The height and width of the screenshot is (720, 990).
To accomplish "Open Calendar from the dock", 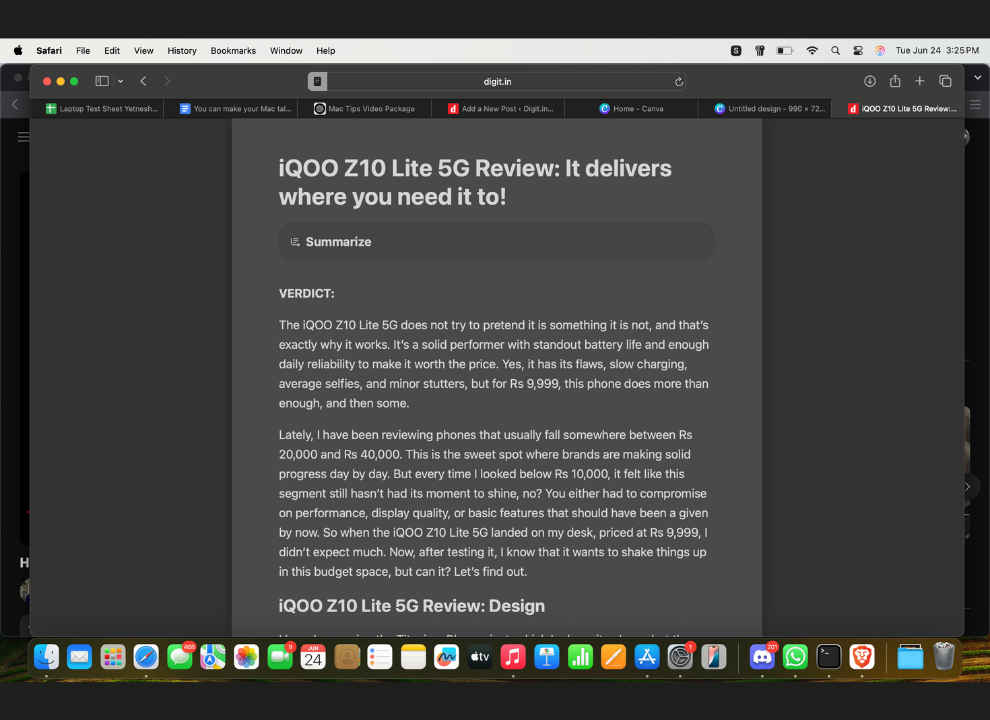I will pos(313,657).
